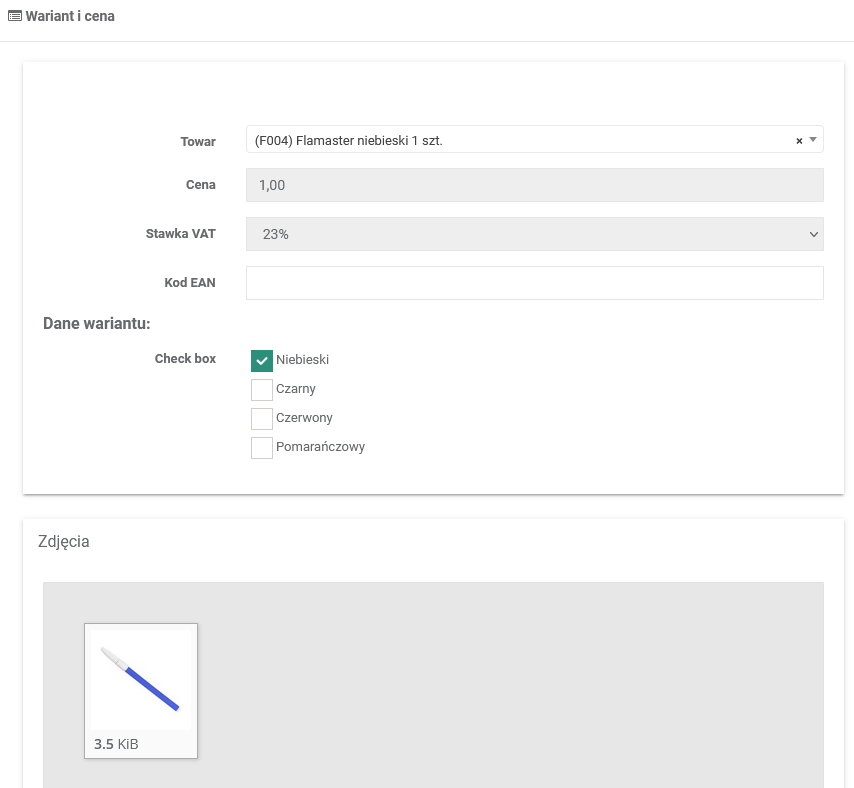Expand the Stawka VAT 23% dropdown
The height and width of the screenshot is (788, 854).
point(534,234)
